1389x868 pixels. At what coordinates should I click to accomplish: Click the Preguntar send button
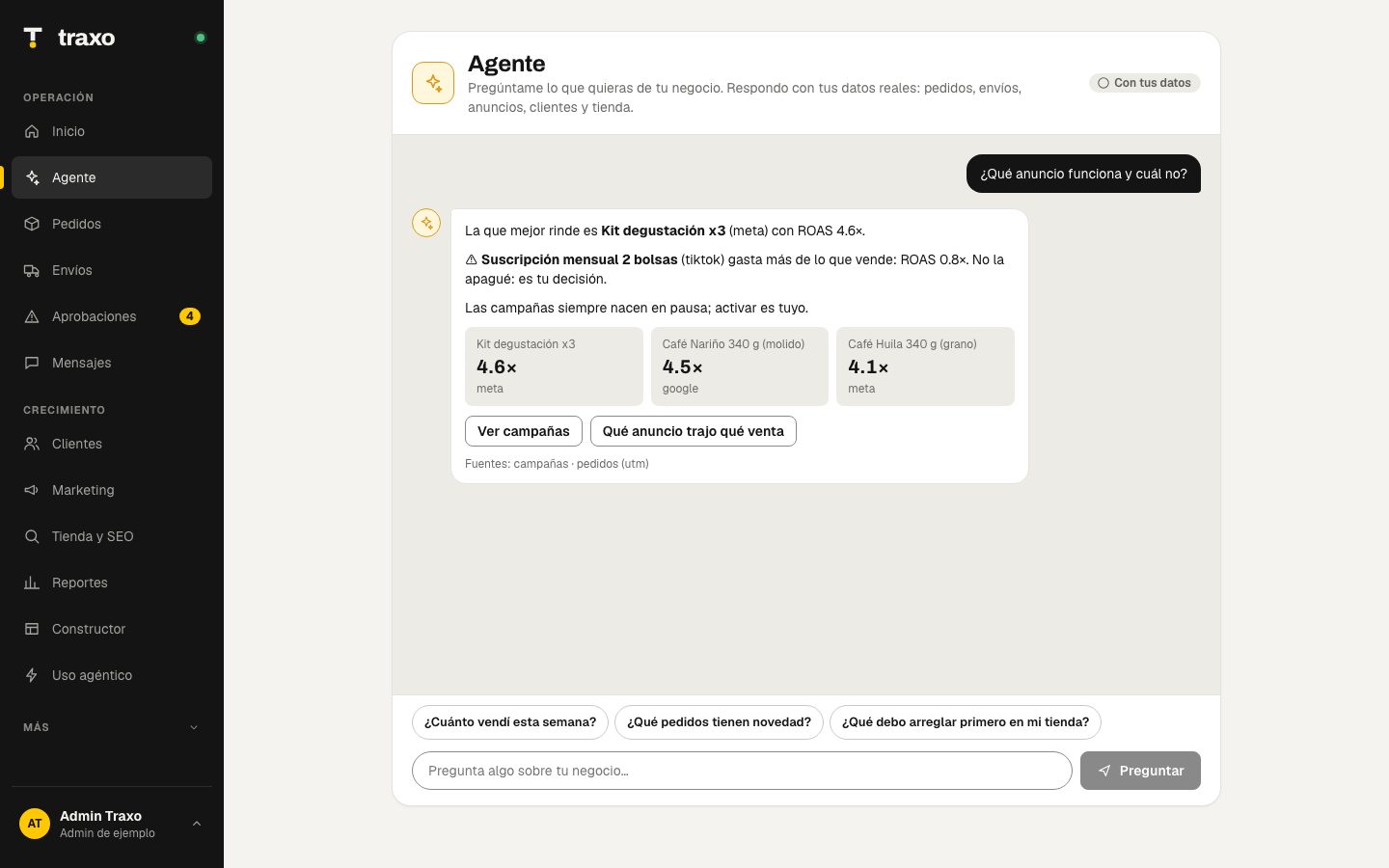[1140, 771]
